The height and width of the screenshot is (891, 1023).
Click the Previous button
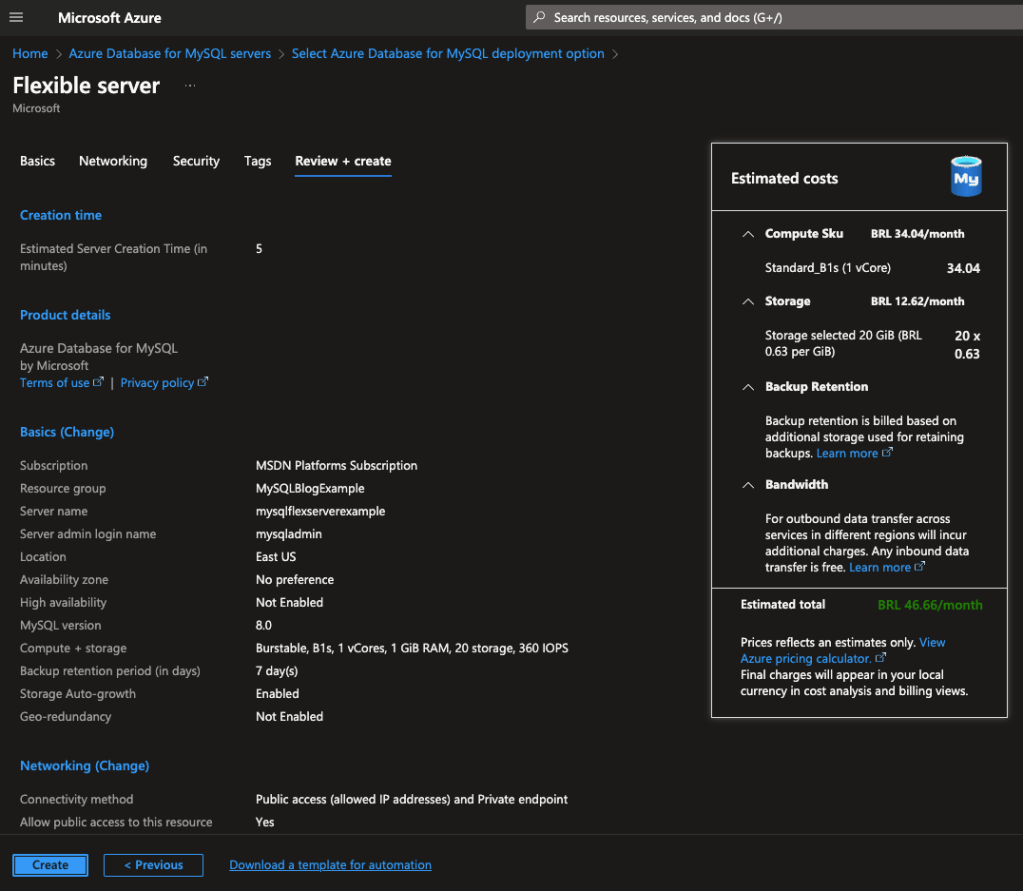point(153,865)
